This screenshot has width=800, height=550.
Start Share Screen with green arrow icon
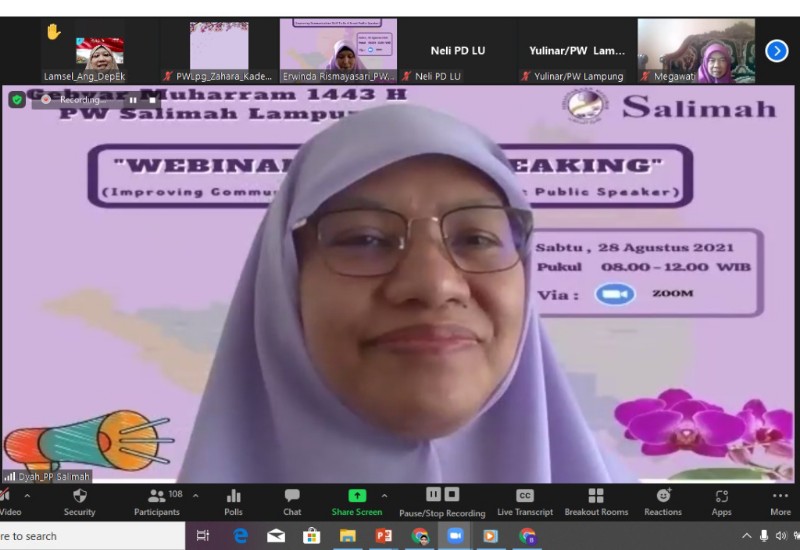357,502
